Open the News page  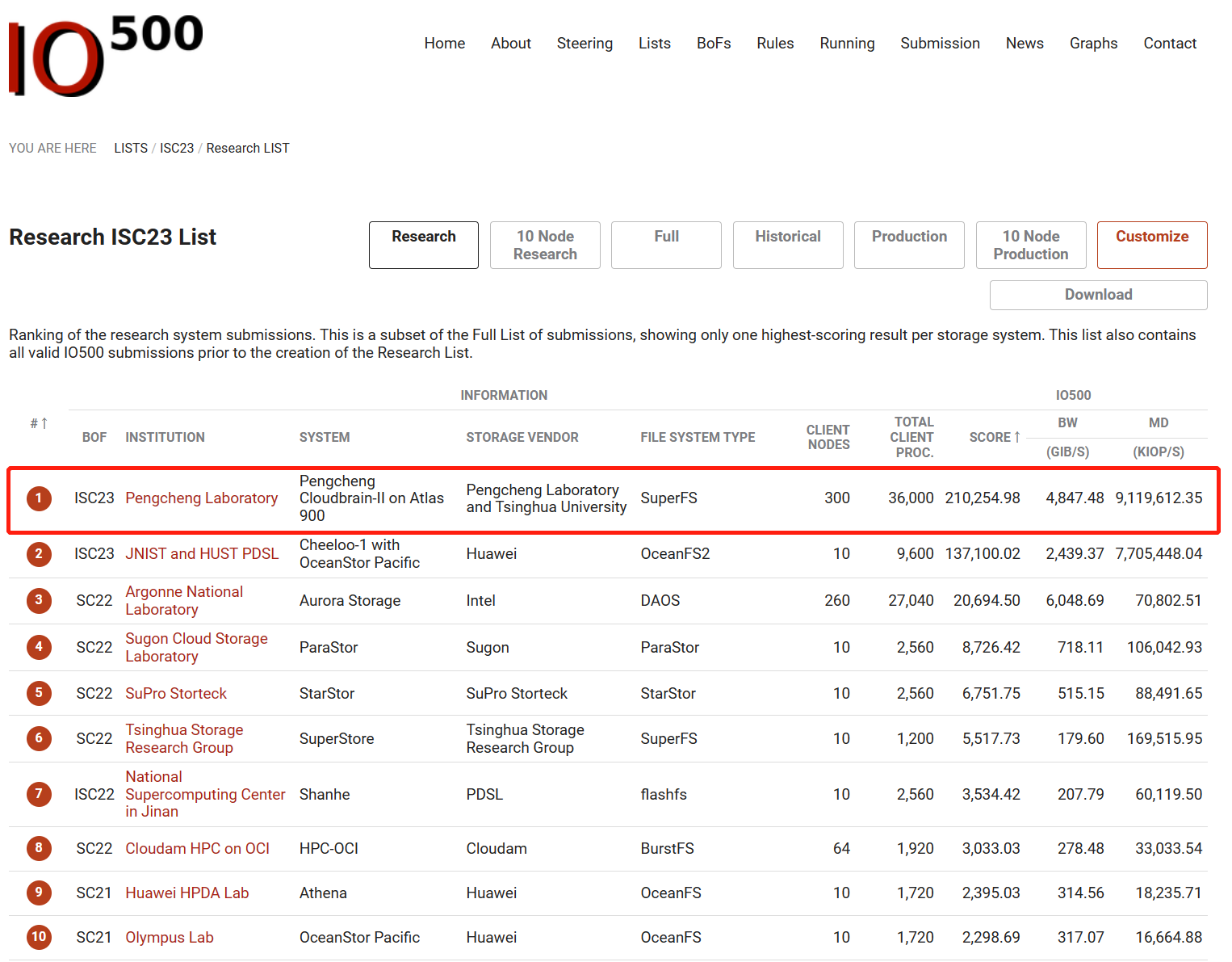[x=1025, y=44]
